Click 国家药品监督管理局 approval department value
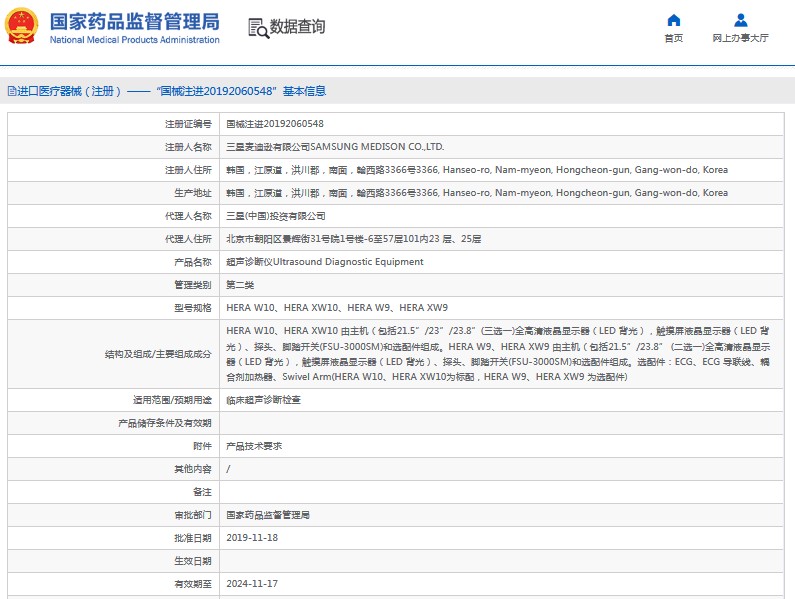Screen dimensions: 795x599 pos(268,515)
